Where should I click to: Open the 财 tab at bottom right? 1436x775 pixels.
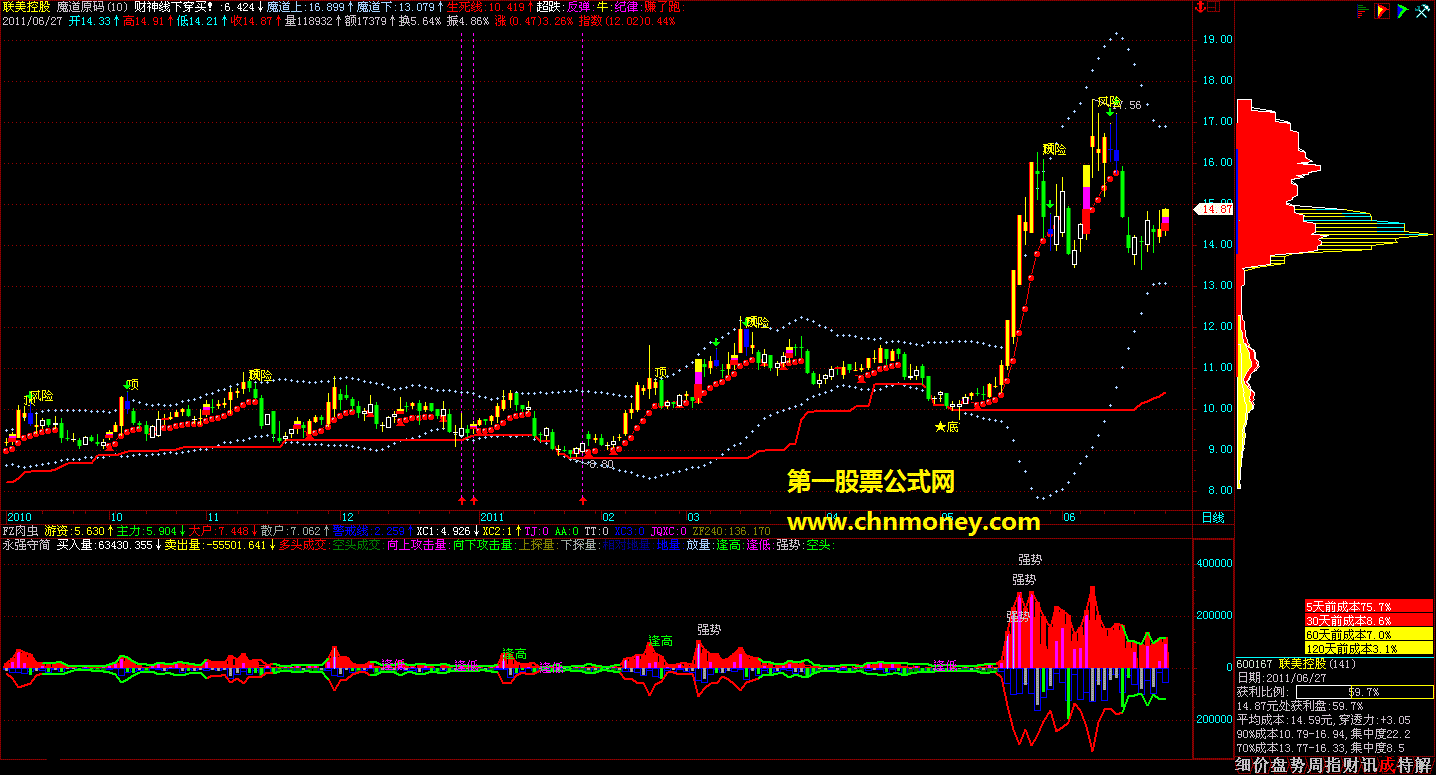[x=1351, y=765]
